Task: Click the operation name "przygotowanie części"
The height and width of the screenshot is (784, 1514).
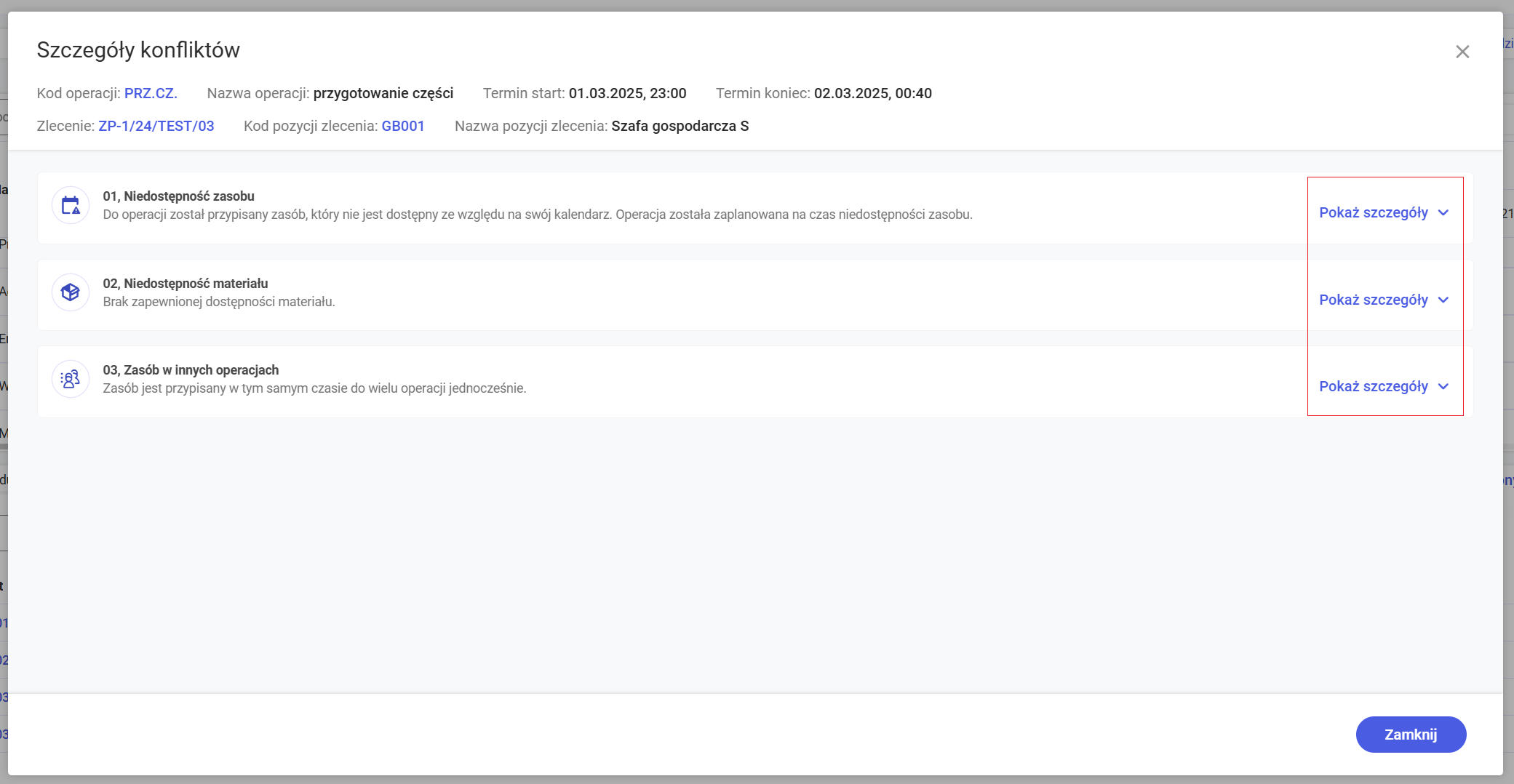Action: pos(383,94)
